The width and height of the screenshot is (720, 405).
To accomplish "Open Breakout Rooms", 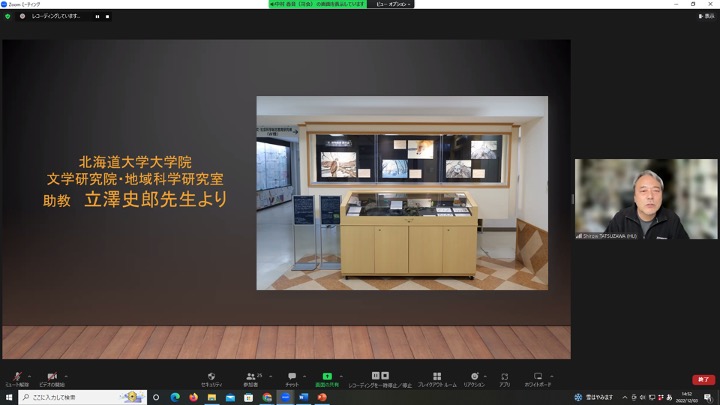I will (x=437, y=379).
